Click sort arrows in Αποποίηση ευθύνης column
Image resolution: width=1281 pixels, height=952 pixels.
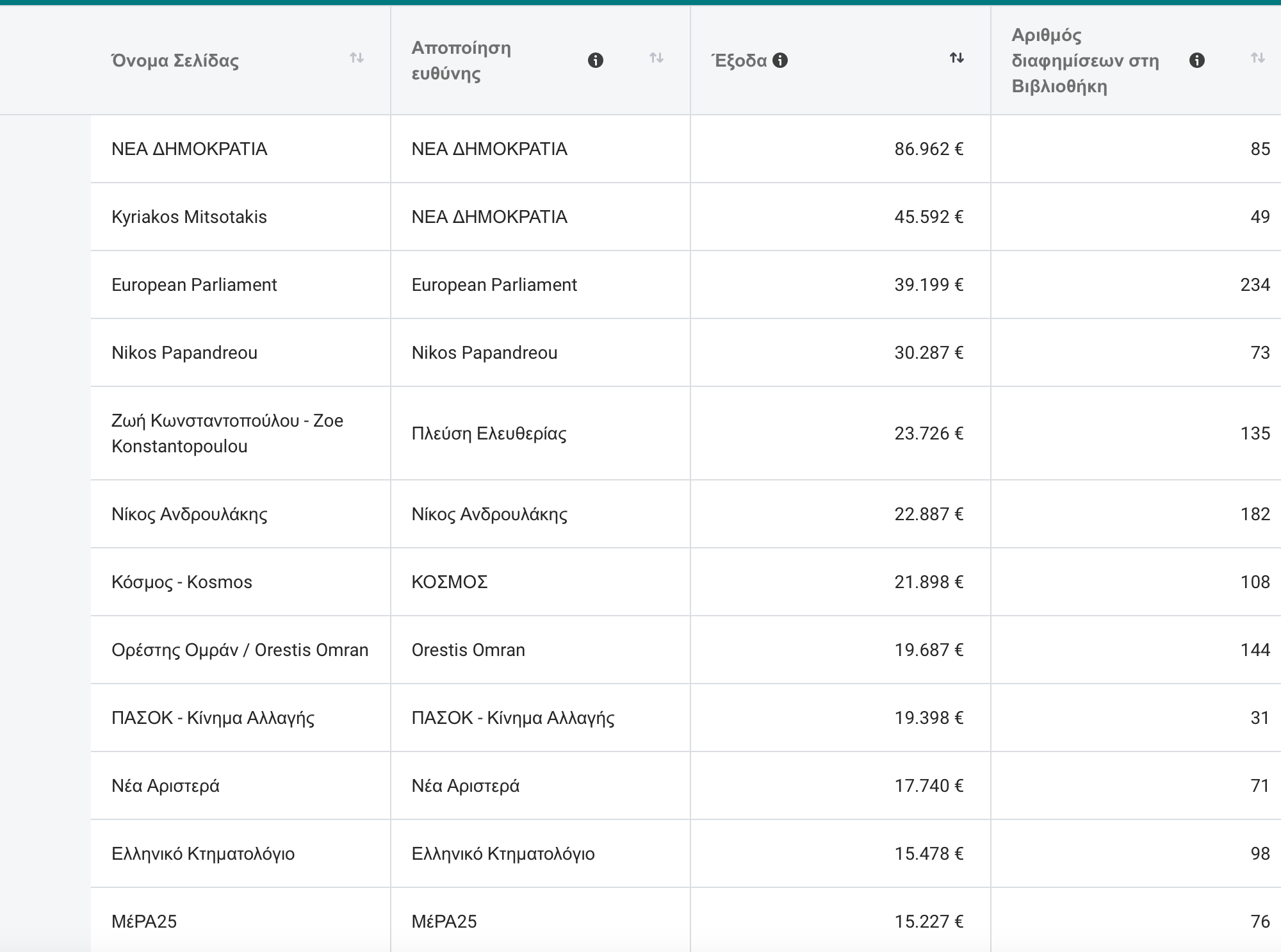pyautogui.click(x=656, y=58)
